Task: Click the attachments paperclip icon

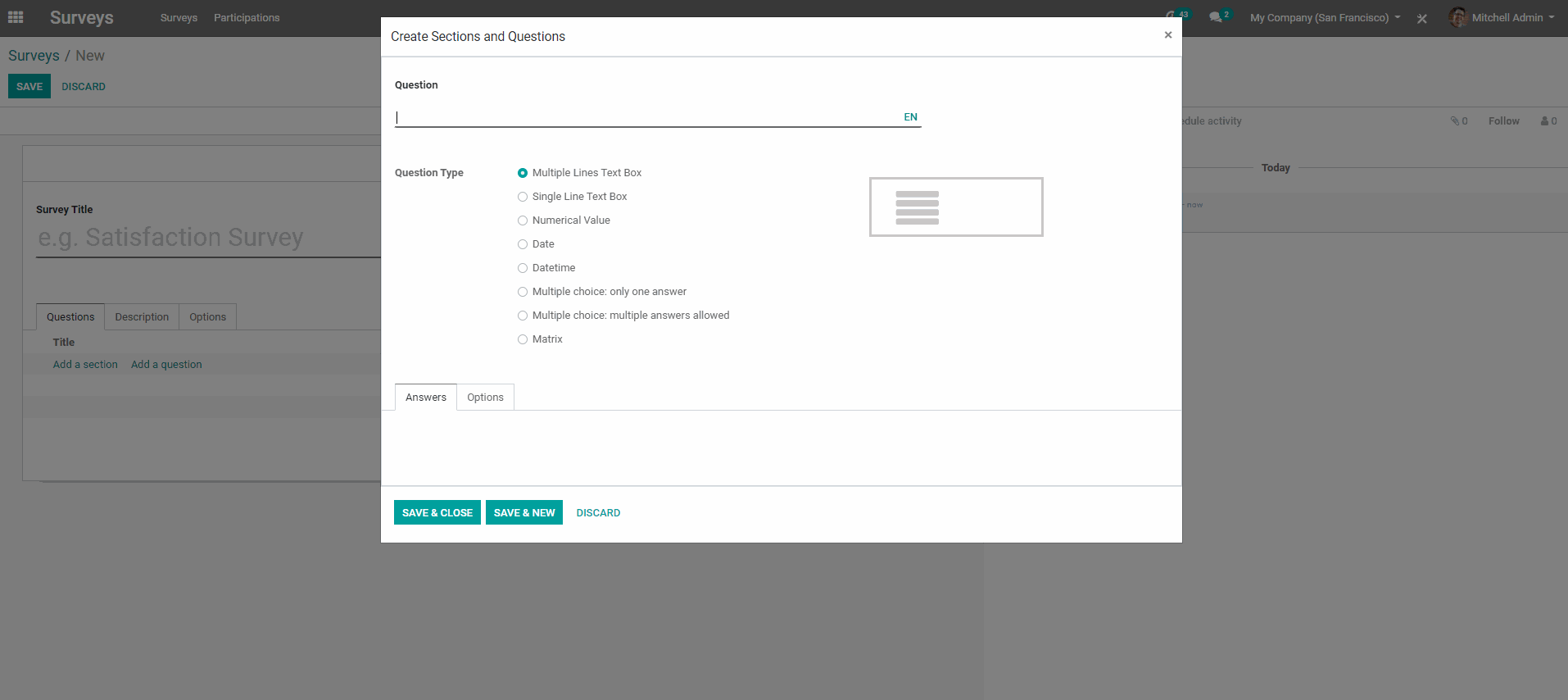Action: (1455, 121)
